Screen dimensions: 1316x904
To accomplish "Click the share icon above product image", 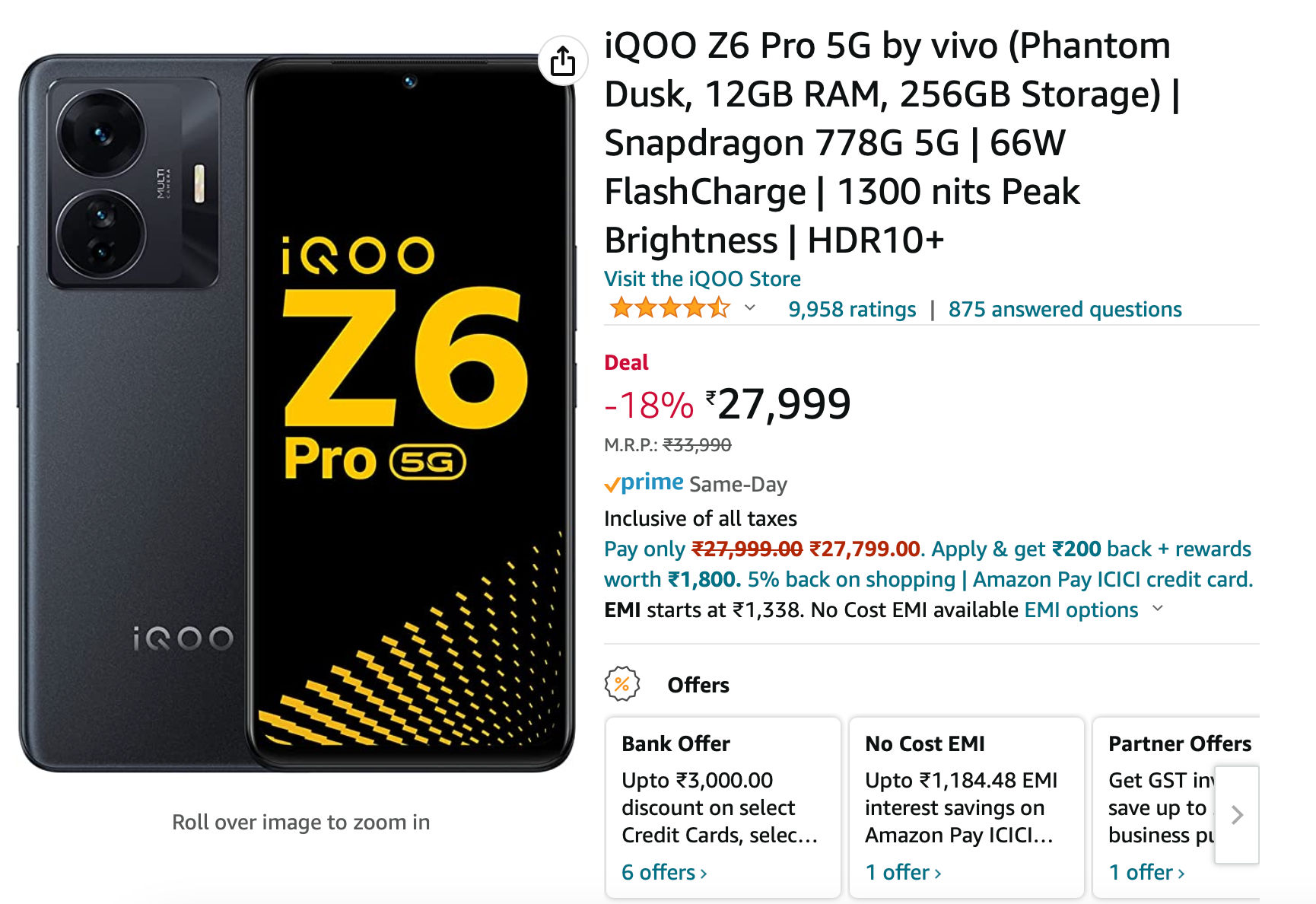I will pyautogui.click(x=563, y=61).
